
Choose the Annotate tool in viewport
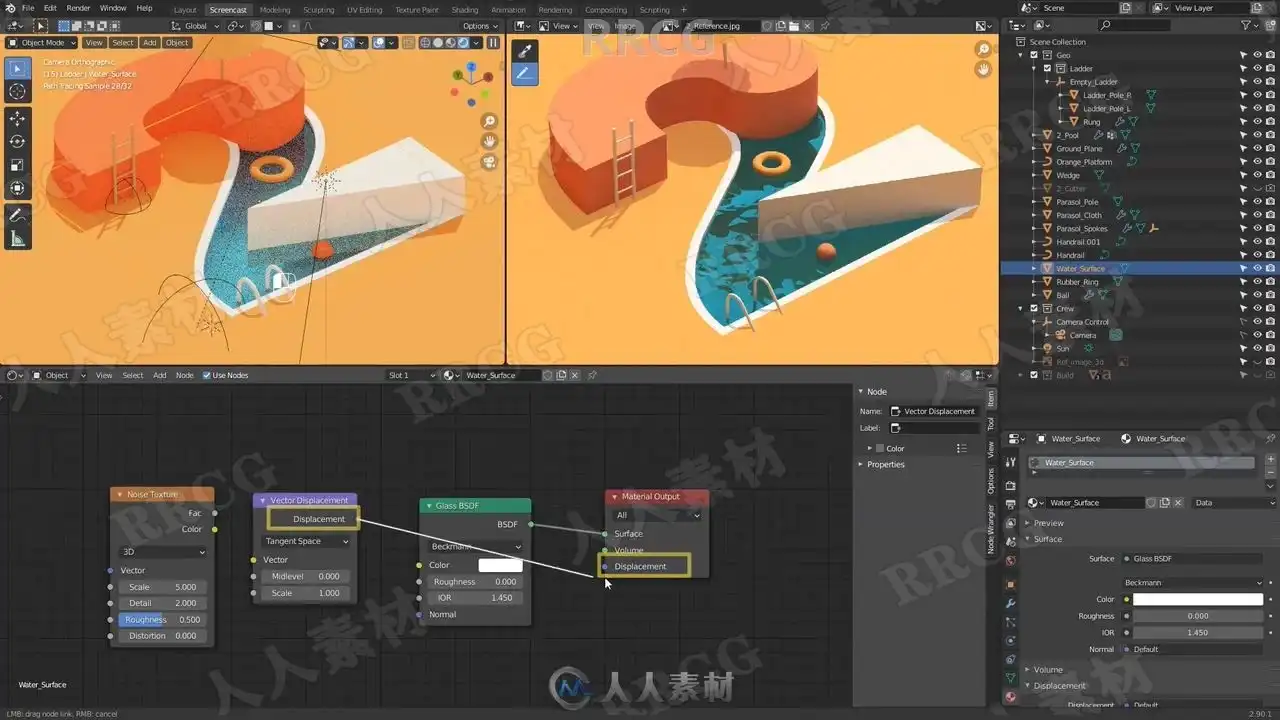(x=17, y=215)
